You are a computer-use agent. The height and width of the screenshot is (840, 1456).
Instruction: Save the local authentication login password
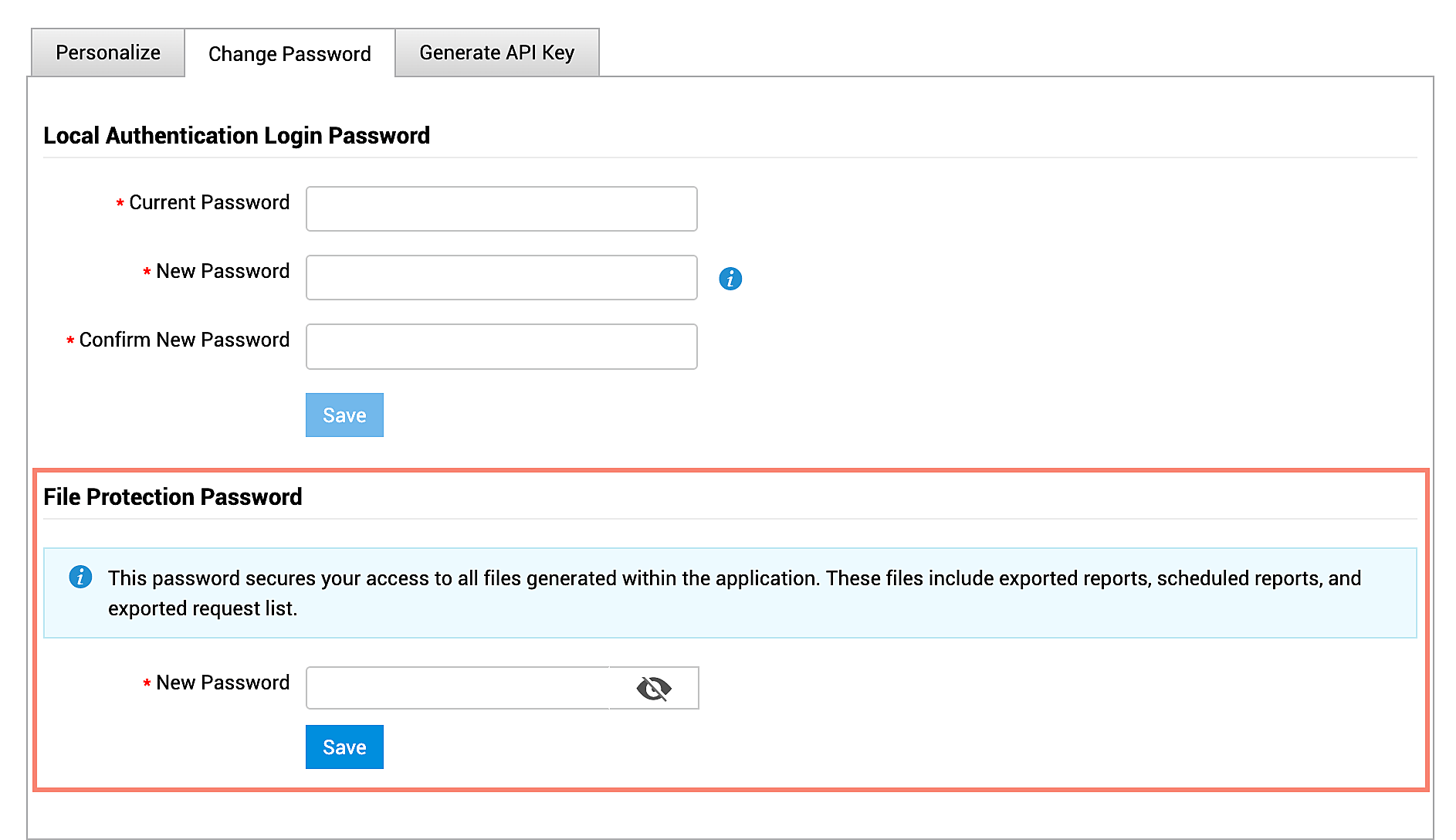tap(344, 415)
